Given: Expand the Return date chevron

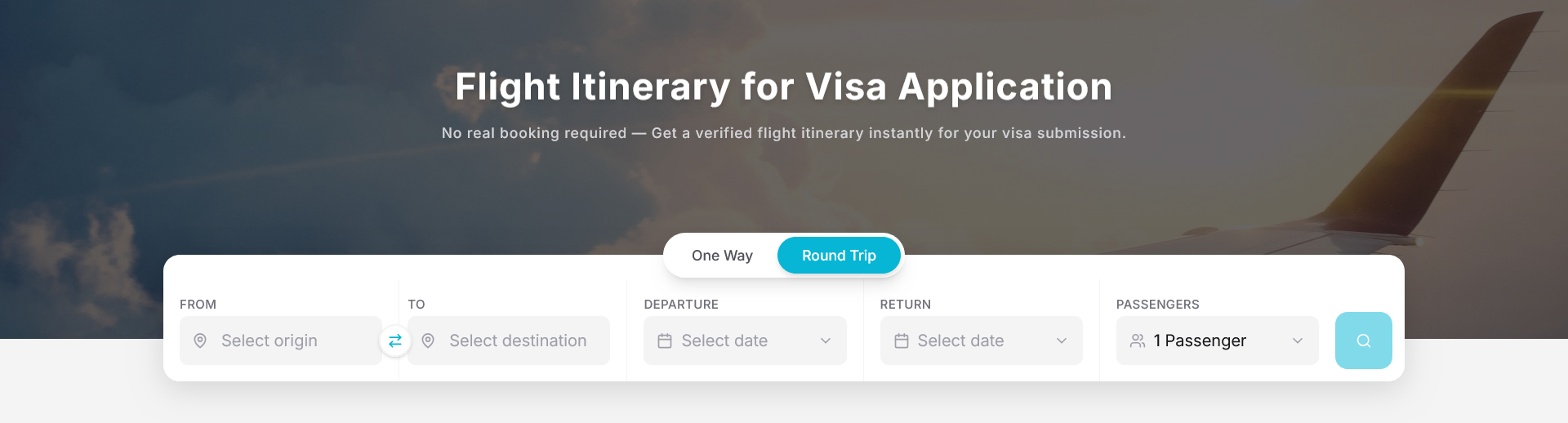Looking at the screenshot, I should tap(1062, 341).
